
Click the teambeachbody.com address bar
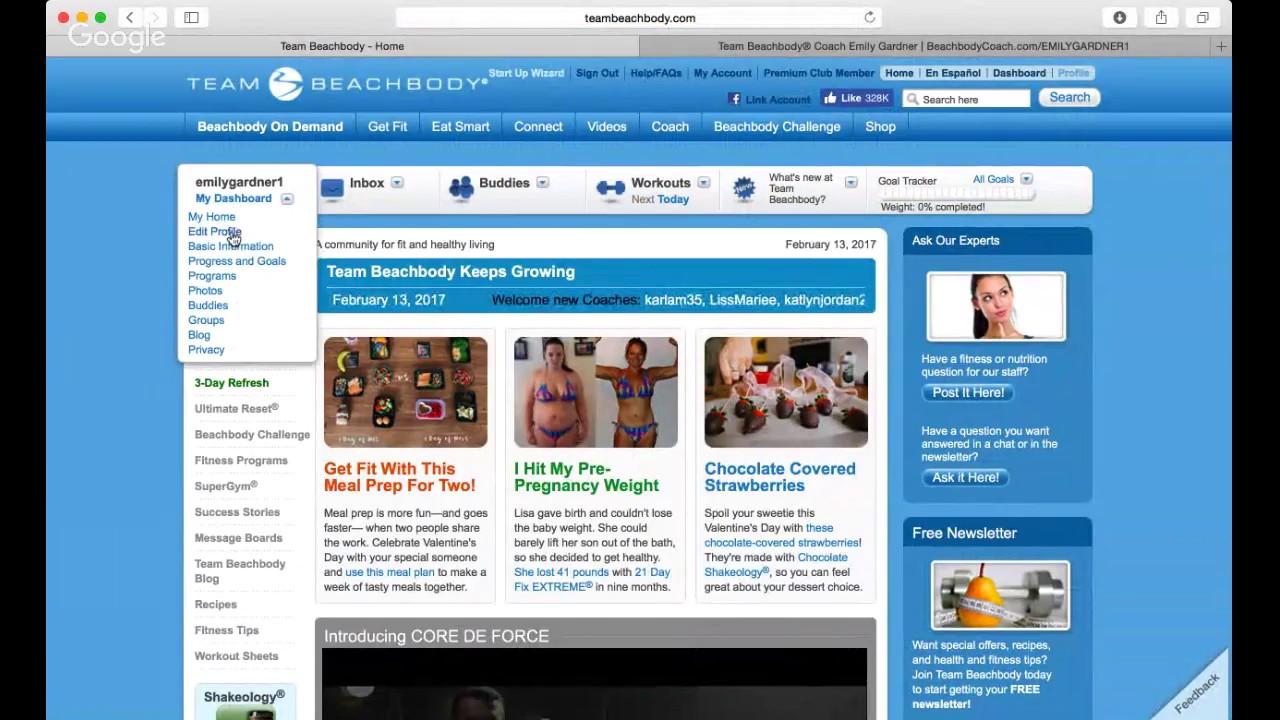coord(640,18)
